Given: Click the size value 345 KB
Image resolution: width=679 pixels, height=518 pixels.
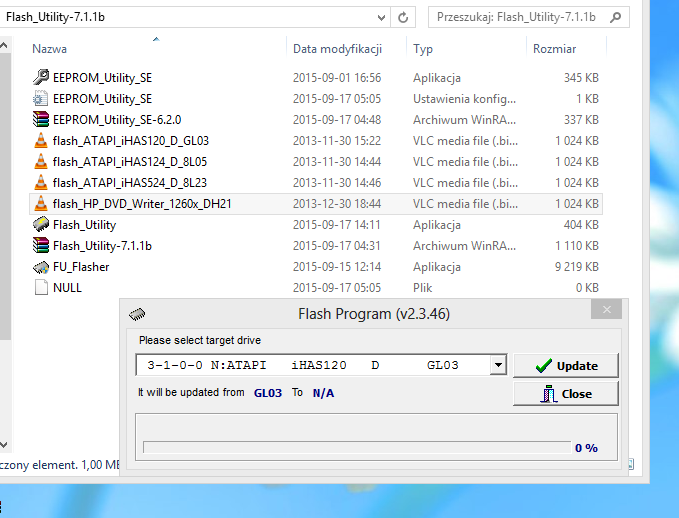Looking at the screenshot, I should click(581, 78).
